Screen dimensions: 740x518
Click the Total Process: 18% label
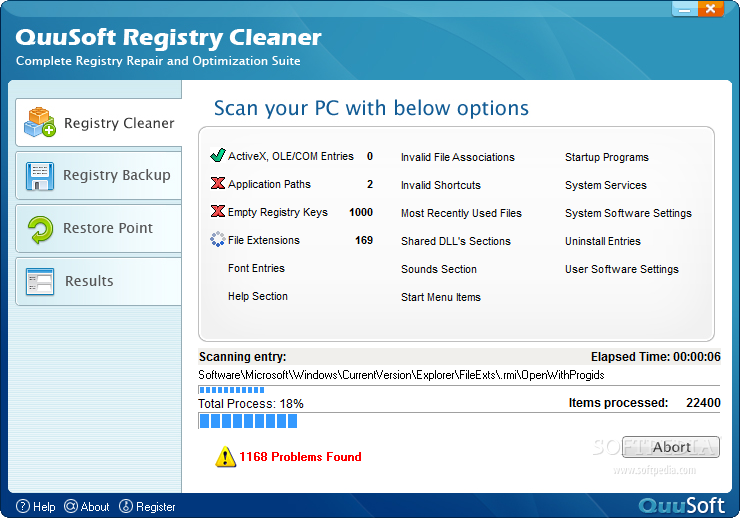(x=251, y=404)
